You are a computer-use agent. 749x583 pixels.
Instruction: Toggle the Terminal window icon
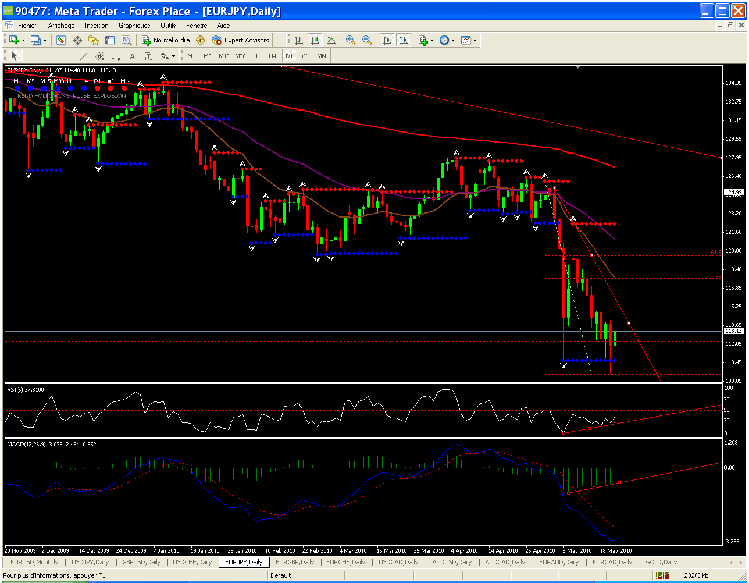click(x=110, y=40)
